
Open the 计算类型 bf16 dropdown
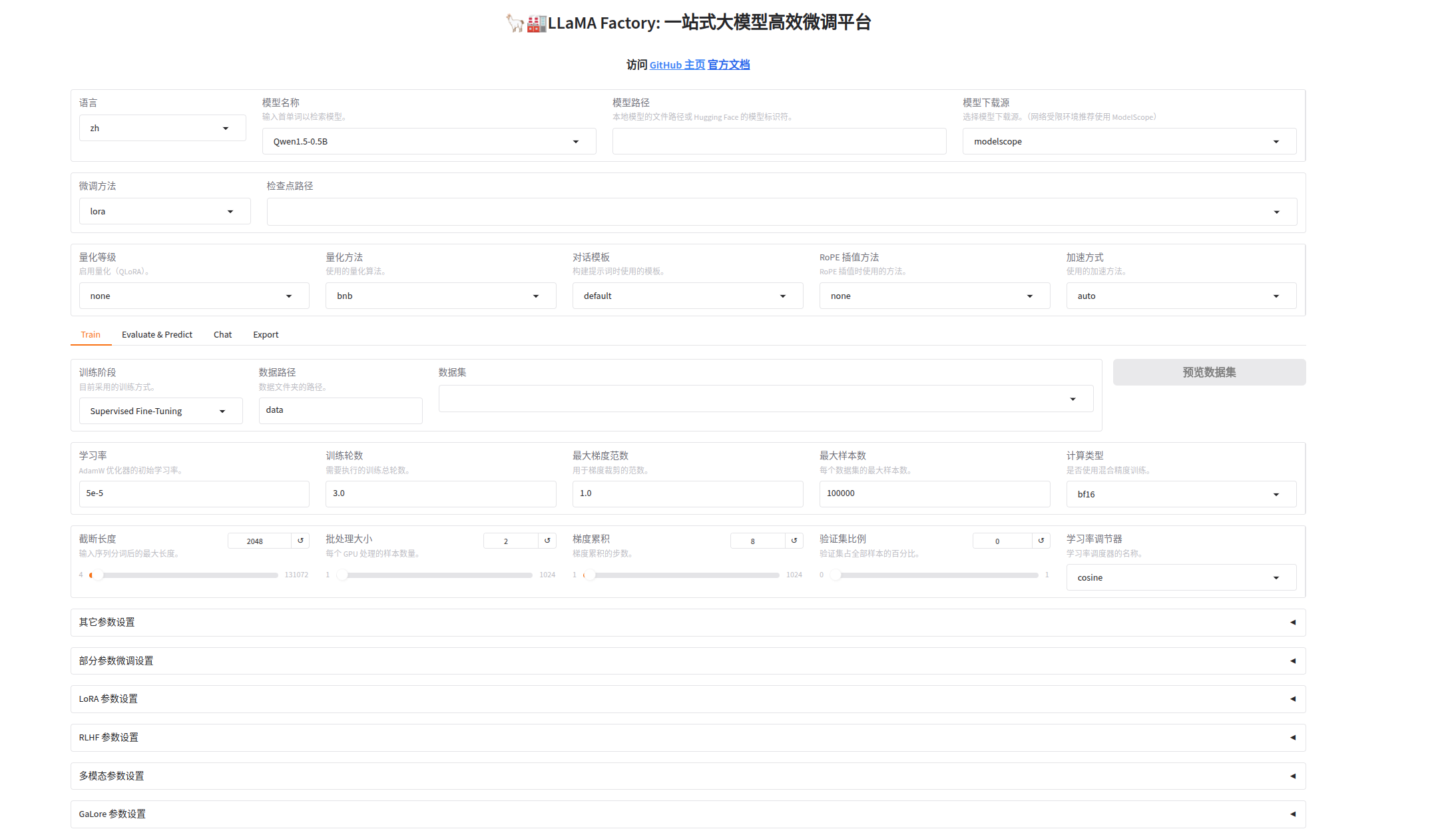[x=1180, y=495]
